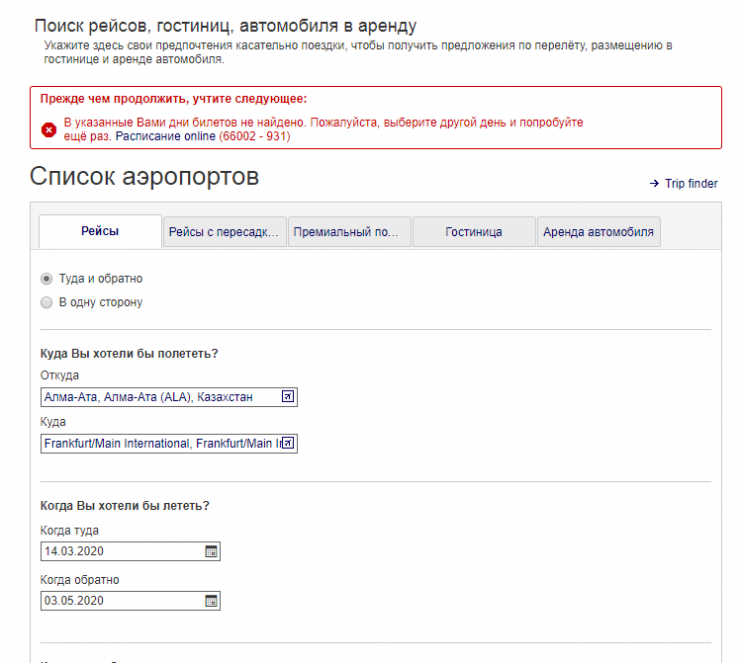
Task: Click the arrow icon beside Trip finder
Action: [655, 184]
